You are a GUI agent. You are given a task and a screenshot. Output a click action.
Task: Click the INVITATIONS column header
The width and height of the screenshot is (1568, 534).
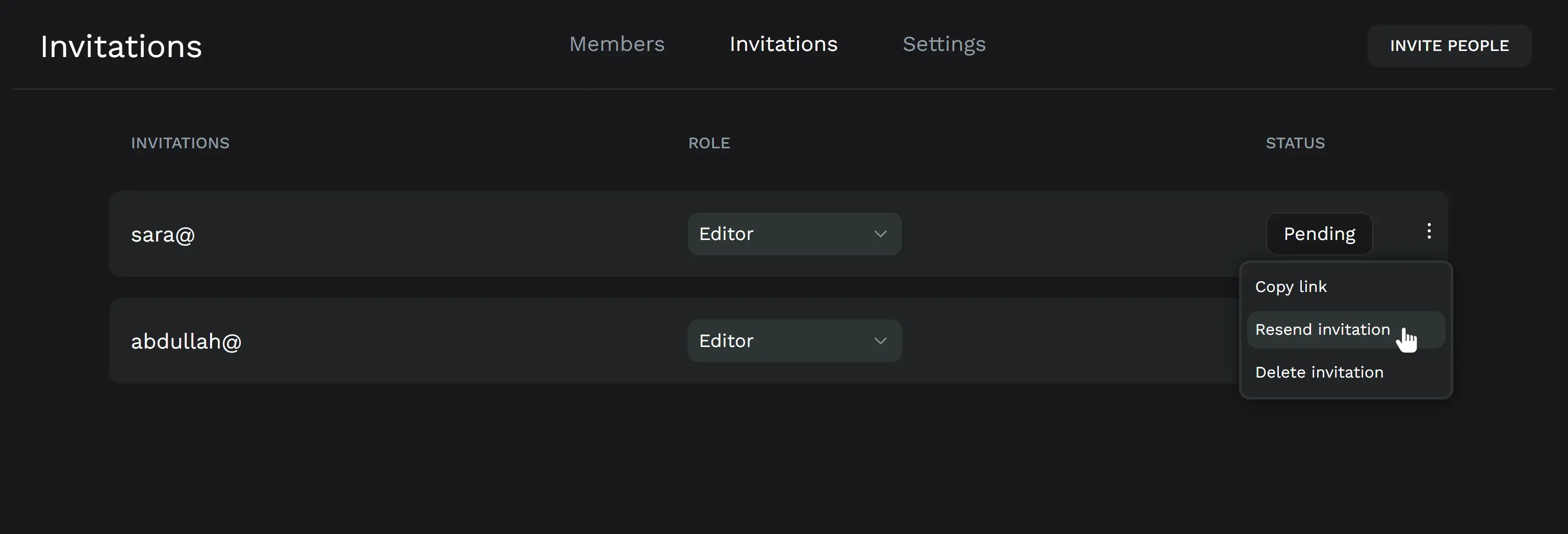[x=180, y=143]
